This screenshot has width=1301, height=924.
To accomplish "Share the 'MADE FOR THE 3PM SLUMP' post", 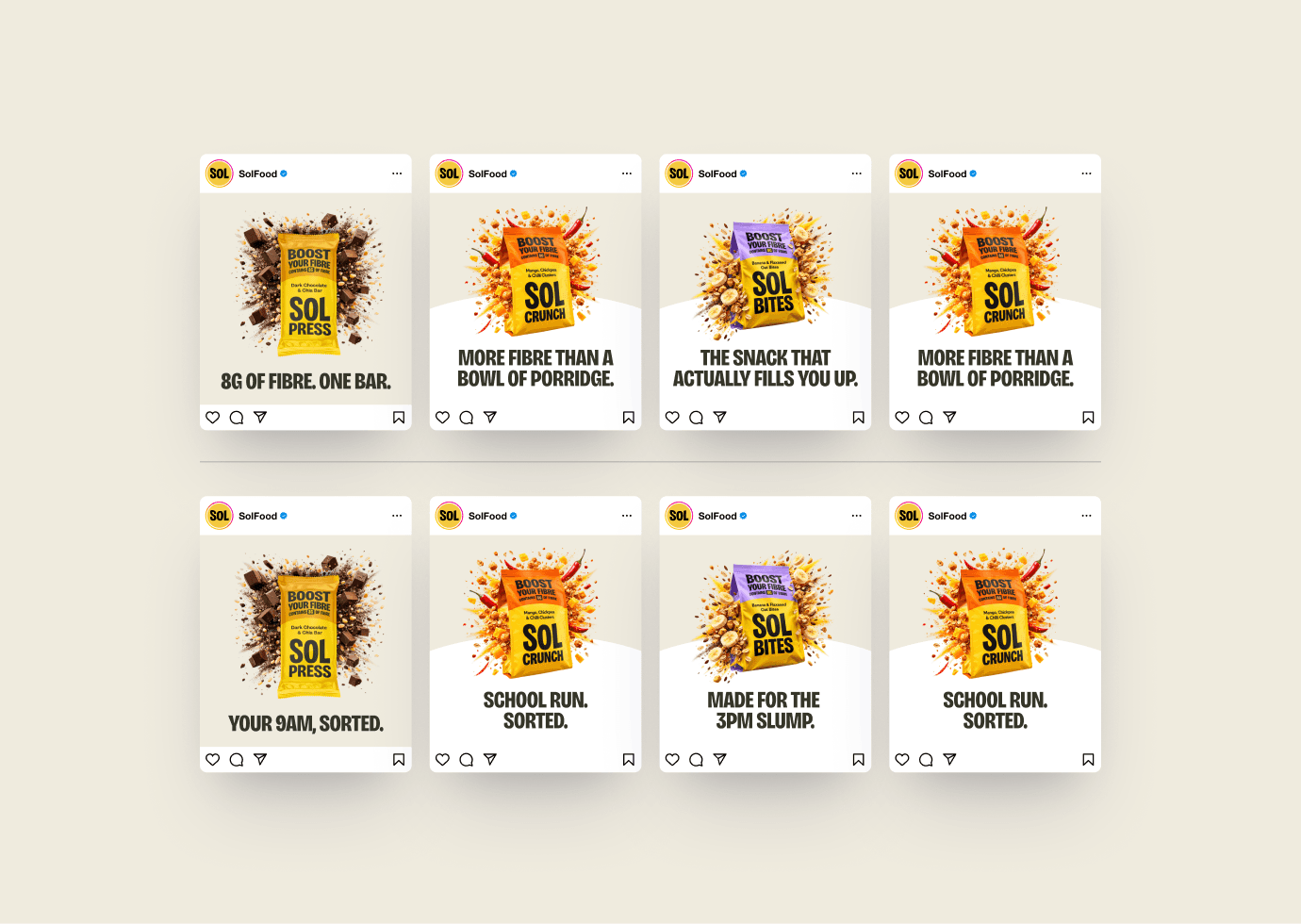I will [720, 759].
